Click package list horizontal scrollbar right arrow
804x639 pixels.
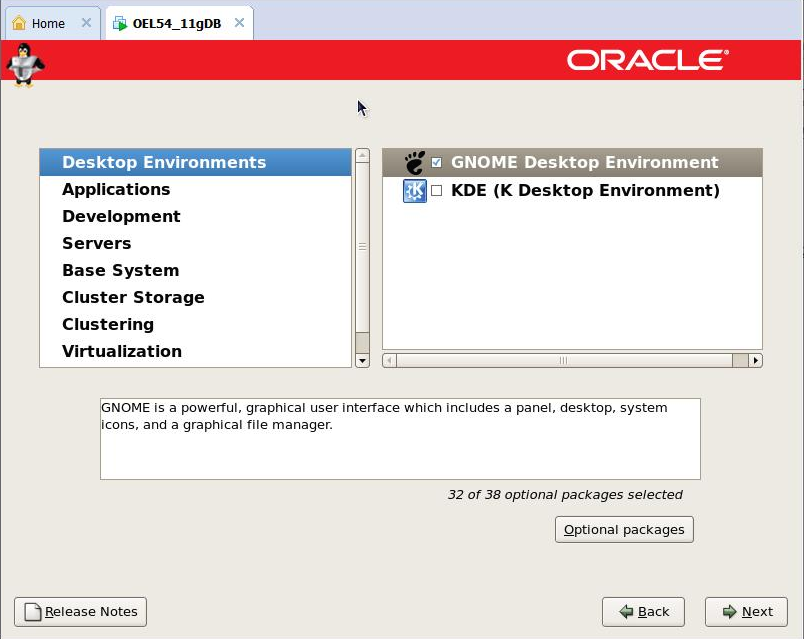[x=755, y=361]
